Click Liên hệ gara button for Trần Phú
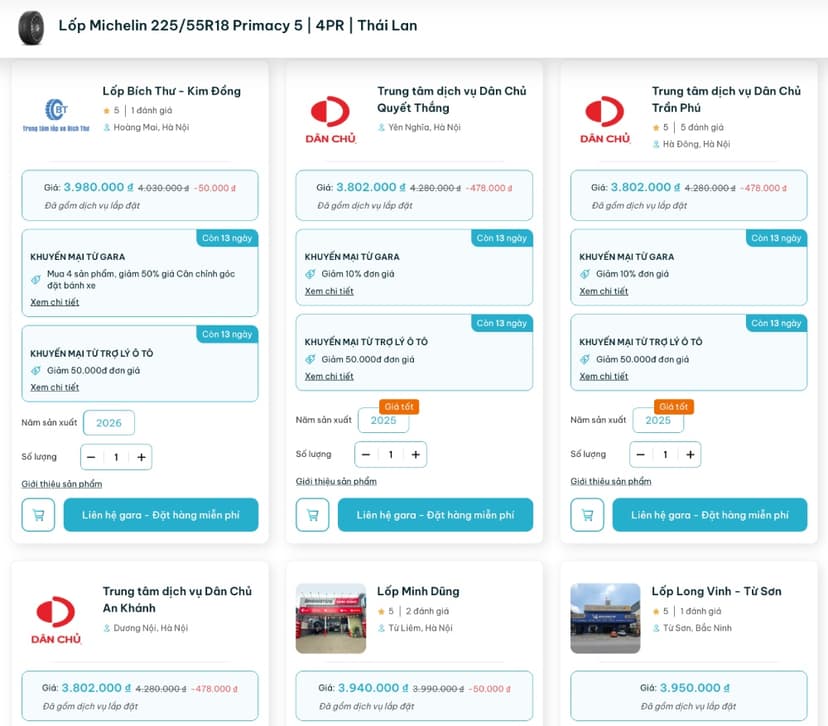This screenshot has width=828, height=726. [x=710, y=515]
